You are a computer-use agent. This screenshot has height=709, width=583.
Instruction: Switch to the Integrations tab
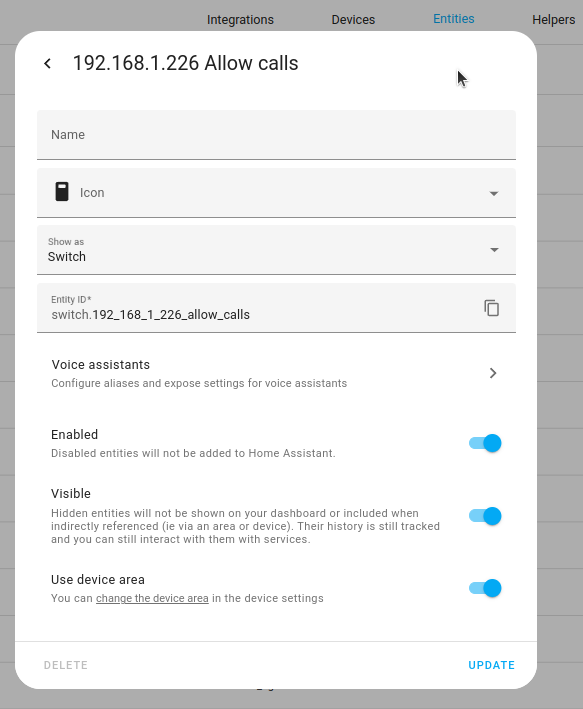240,20
